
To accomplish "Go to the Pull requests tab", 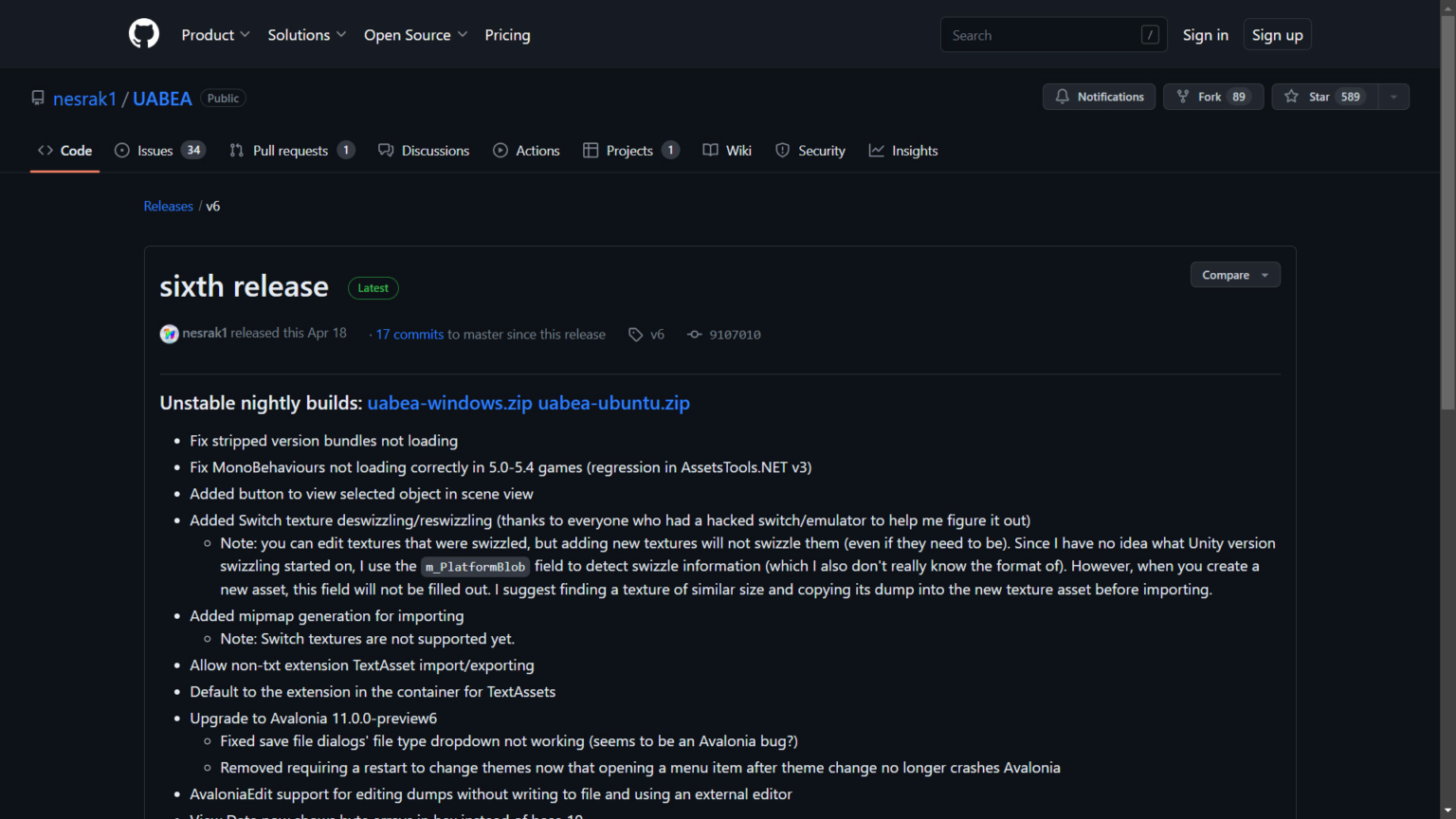I will 292,151.
